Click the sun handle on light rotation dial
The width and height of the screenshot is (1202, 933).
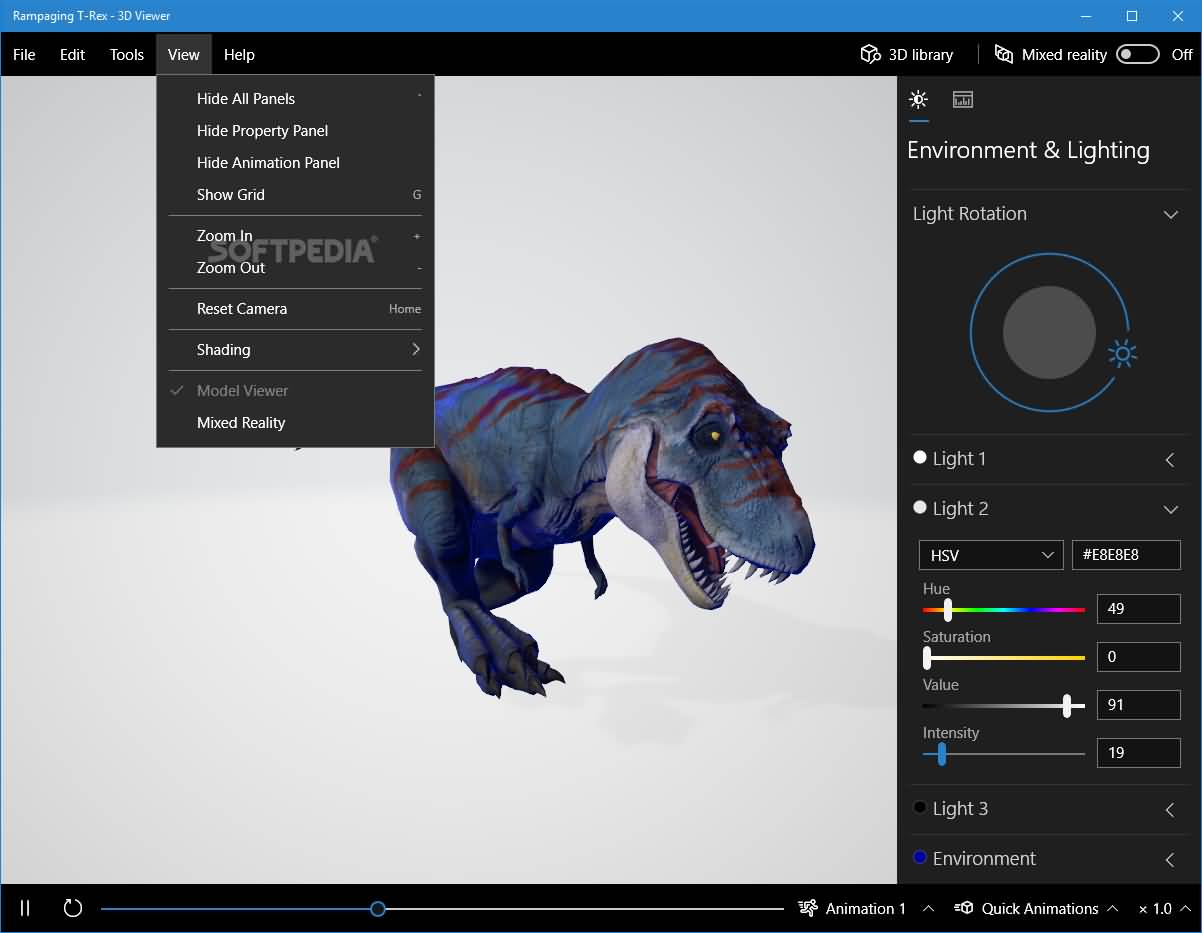point(1122,353)
